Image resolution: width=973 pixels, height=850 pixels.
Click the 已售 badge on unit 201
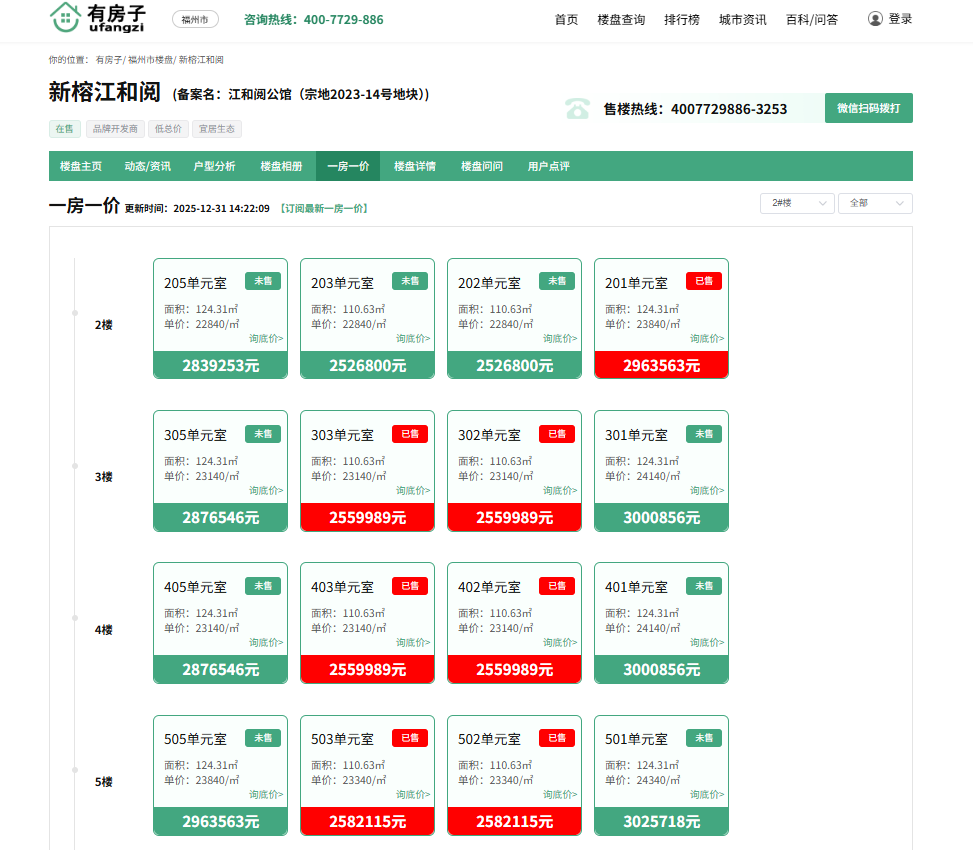(704, 281)
